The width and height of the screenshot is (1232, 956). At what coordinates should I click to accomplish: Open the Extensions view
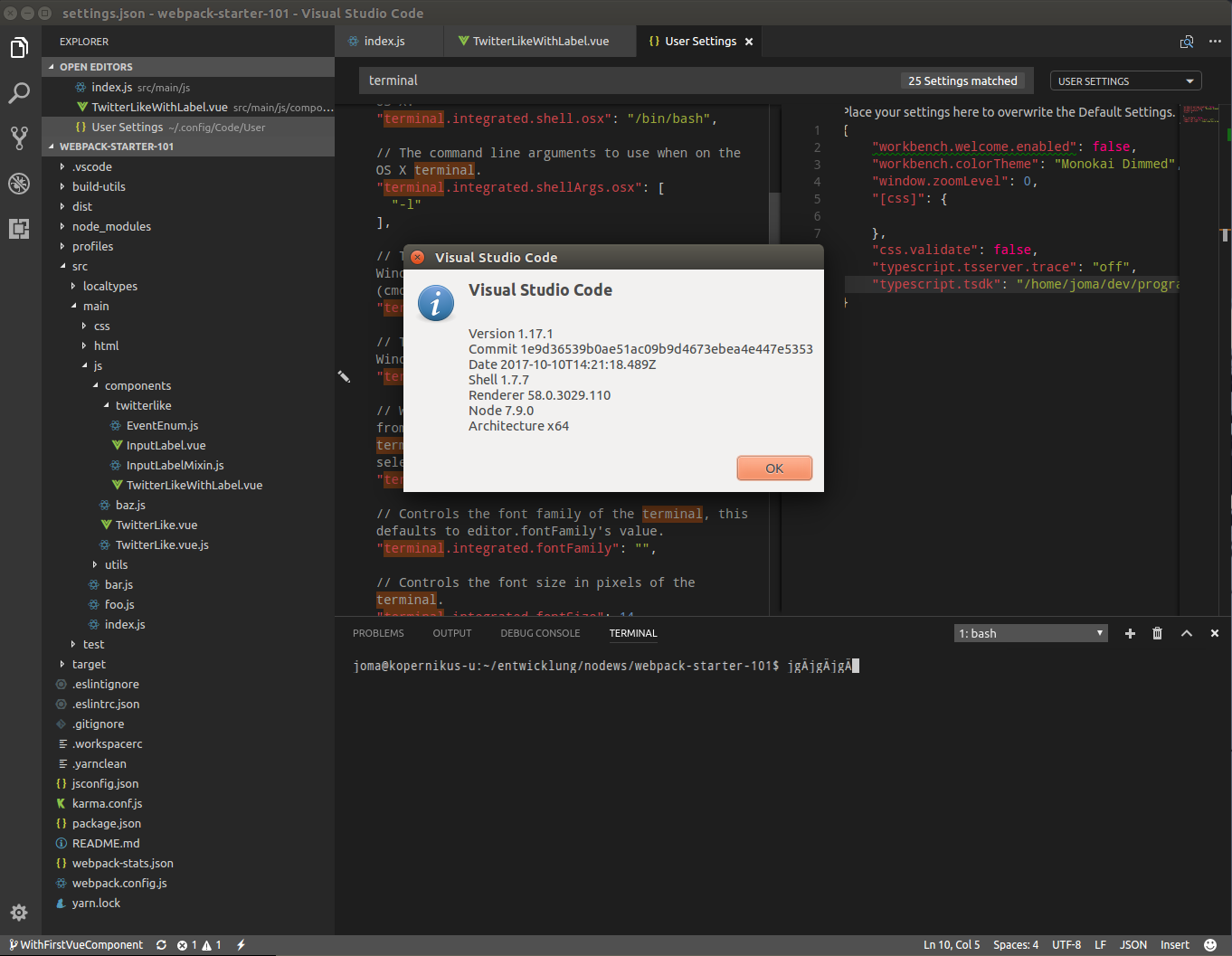pyautogui.click(x=19, y=229)
